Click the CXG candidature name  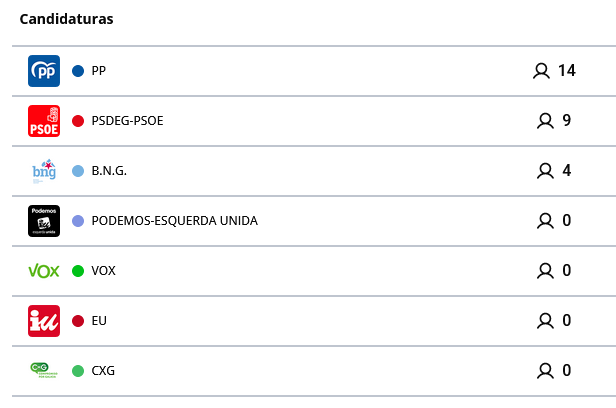pos(103,371)
